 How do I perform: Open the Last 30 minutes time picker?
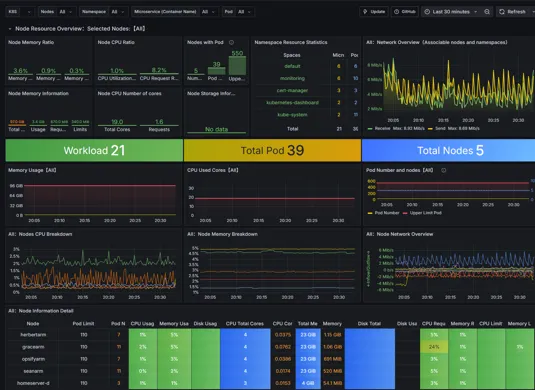pos(451,12)
